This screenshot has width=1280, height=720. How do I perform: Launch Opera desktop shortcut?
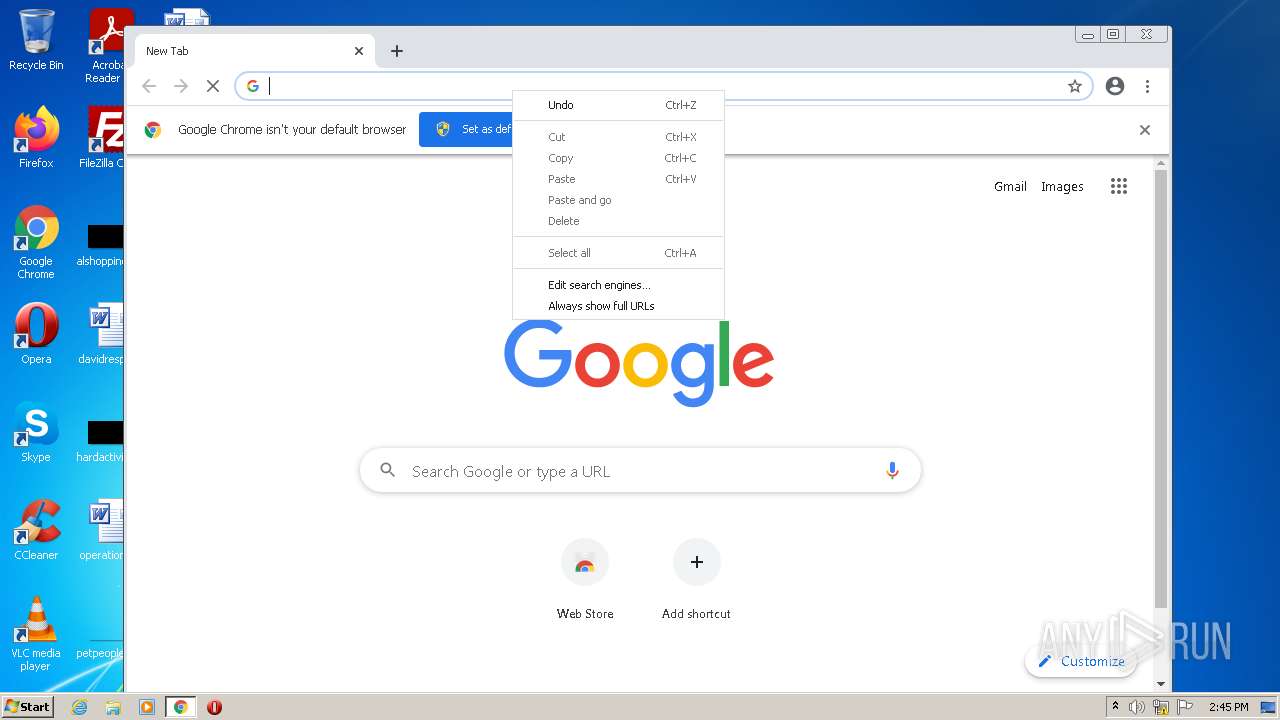36,334
